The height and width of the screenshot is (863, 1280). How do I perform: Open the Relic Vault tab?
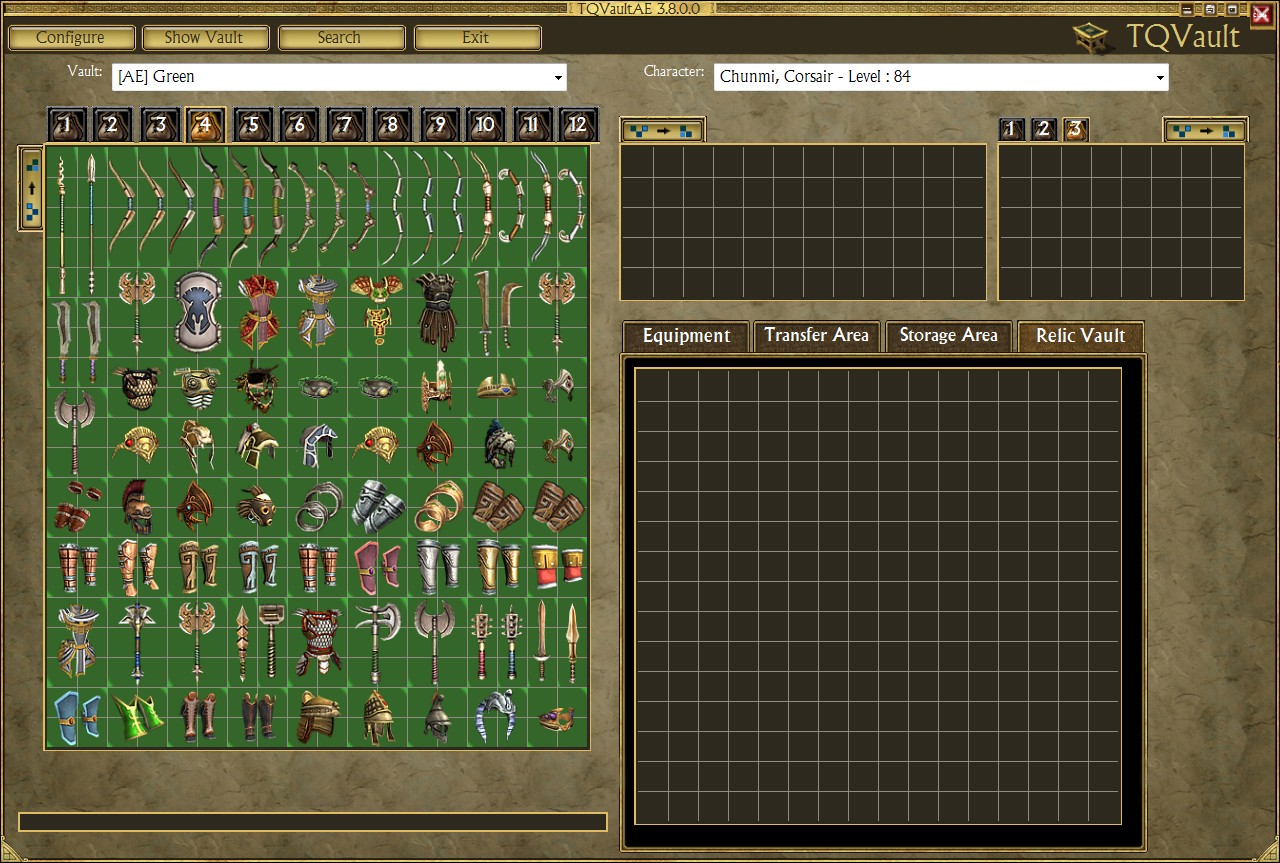pos(1080,336)
